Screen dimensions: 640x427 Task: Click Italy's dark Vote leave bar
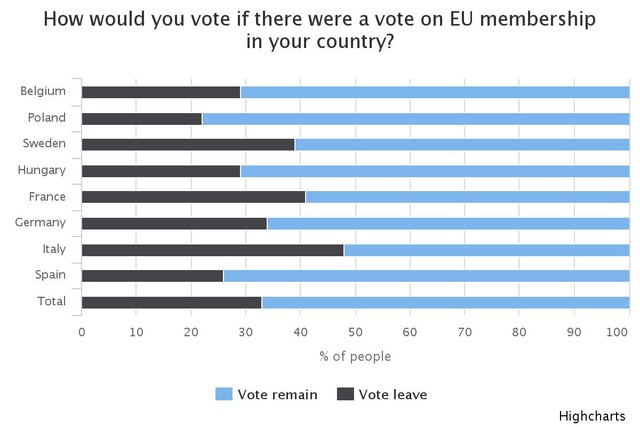tap(212, 249)
